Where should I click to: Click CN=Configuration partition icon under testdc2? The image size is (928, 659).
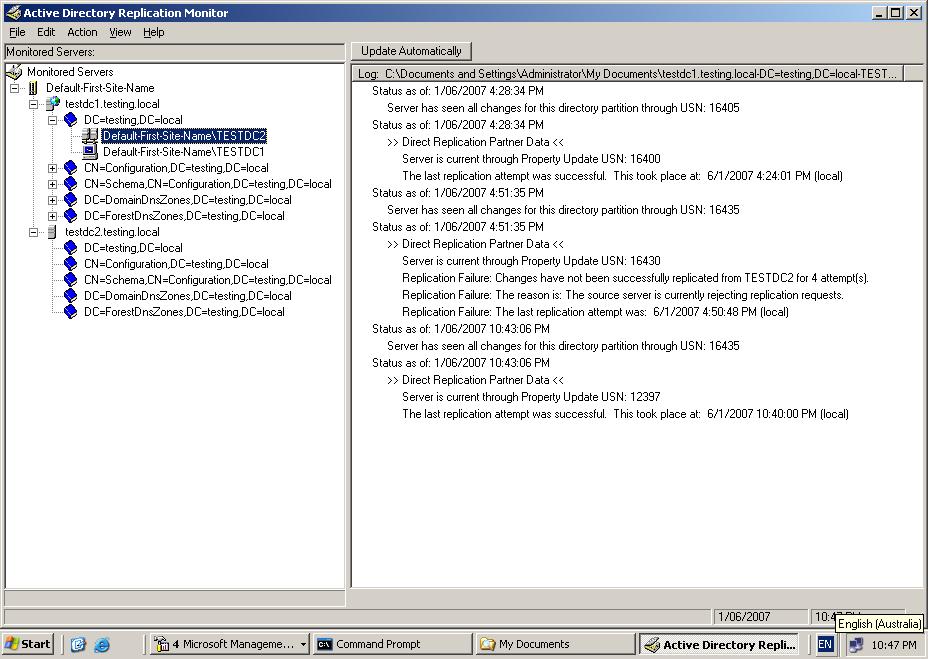click(x=70, y=263)
